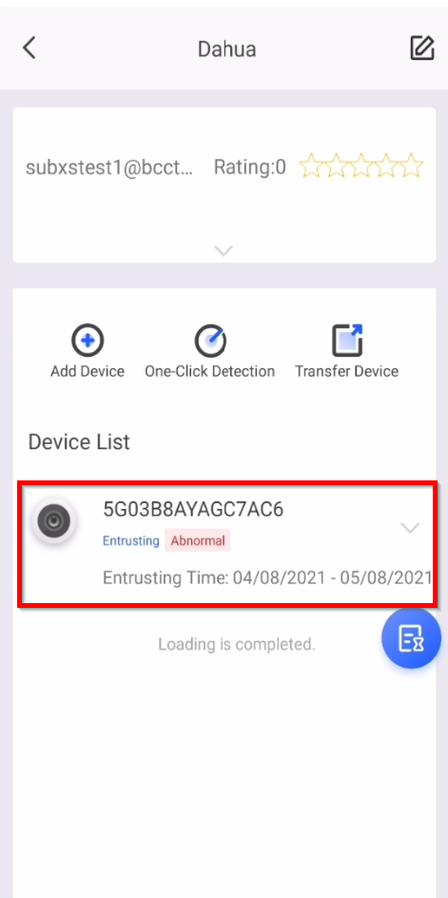Viewport: 448px width, 898px height.
Task: Tap the Entrusting status label
Action: click(131, 541)
